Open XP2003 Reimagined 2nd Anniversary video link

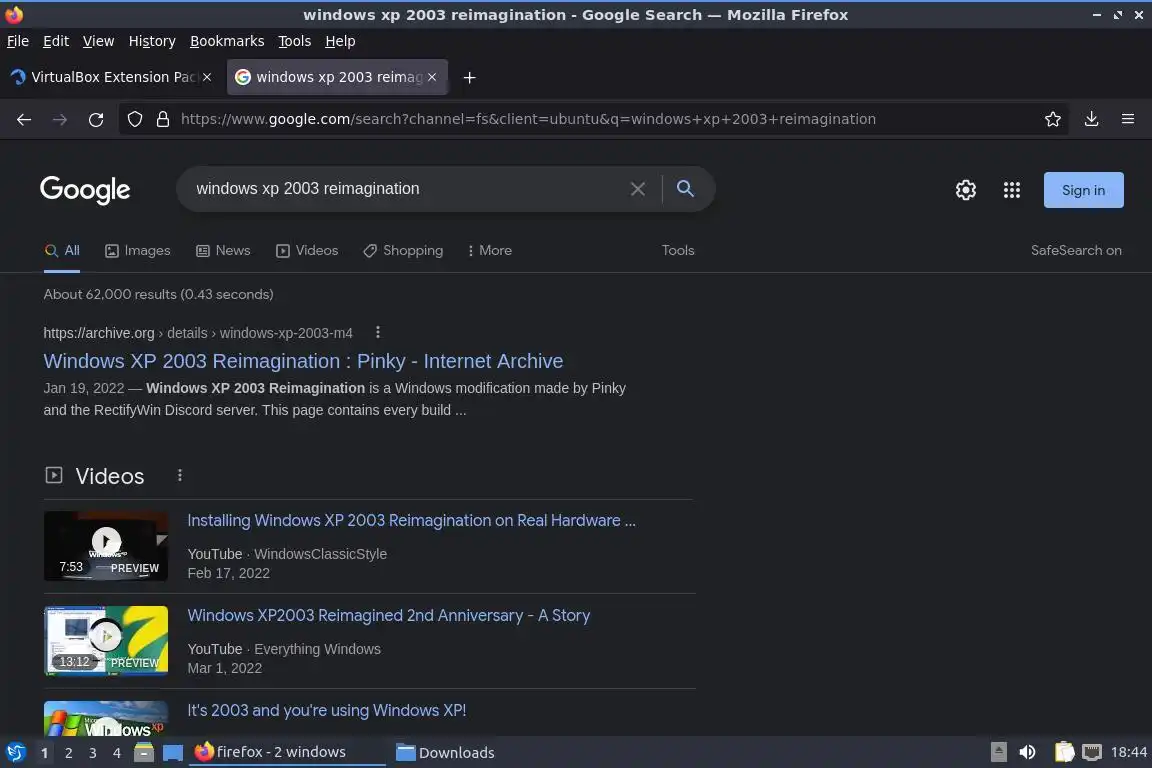tap(389, 615)
